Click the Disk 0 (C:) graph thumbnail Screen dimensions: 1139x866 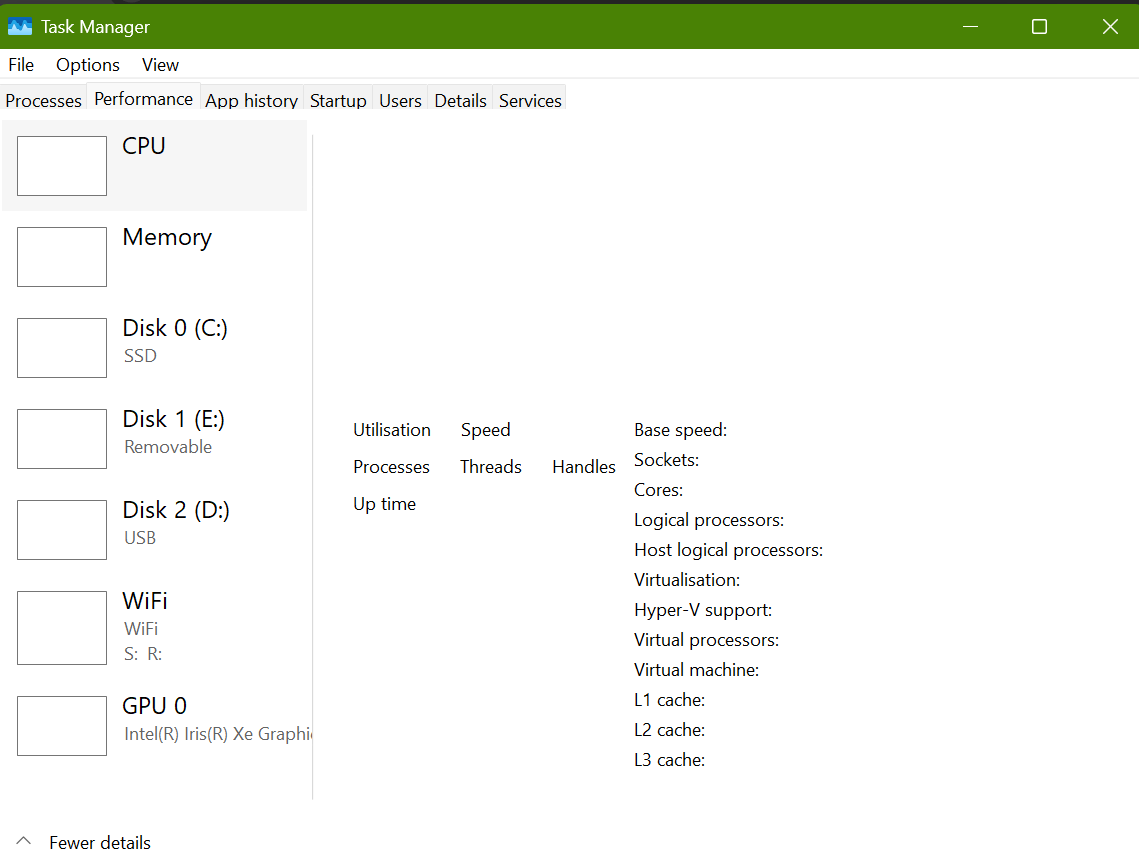point(62,347)
